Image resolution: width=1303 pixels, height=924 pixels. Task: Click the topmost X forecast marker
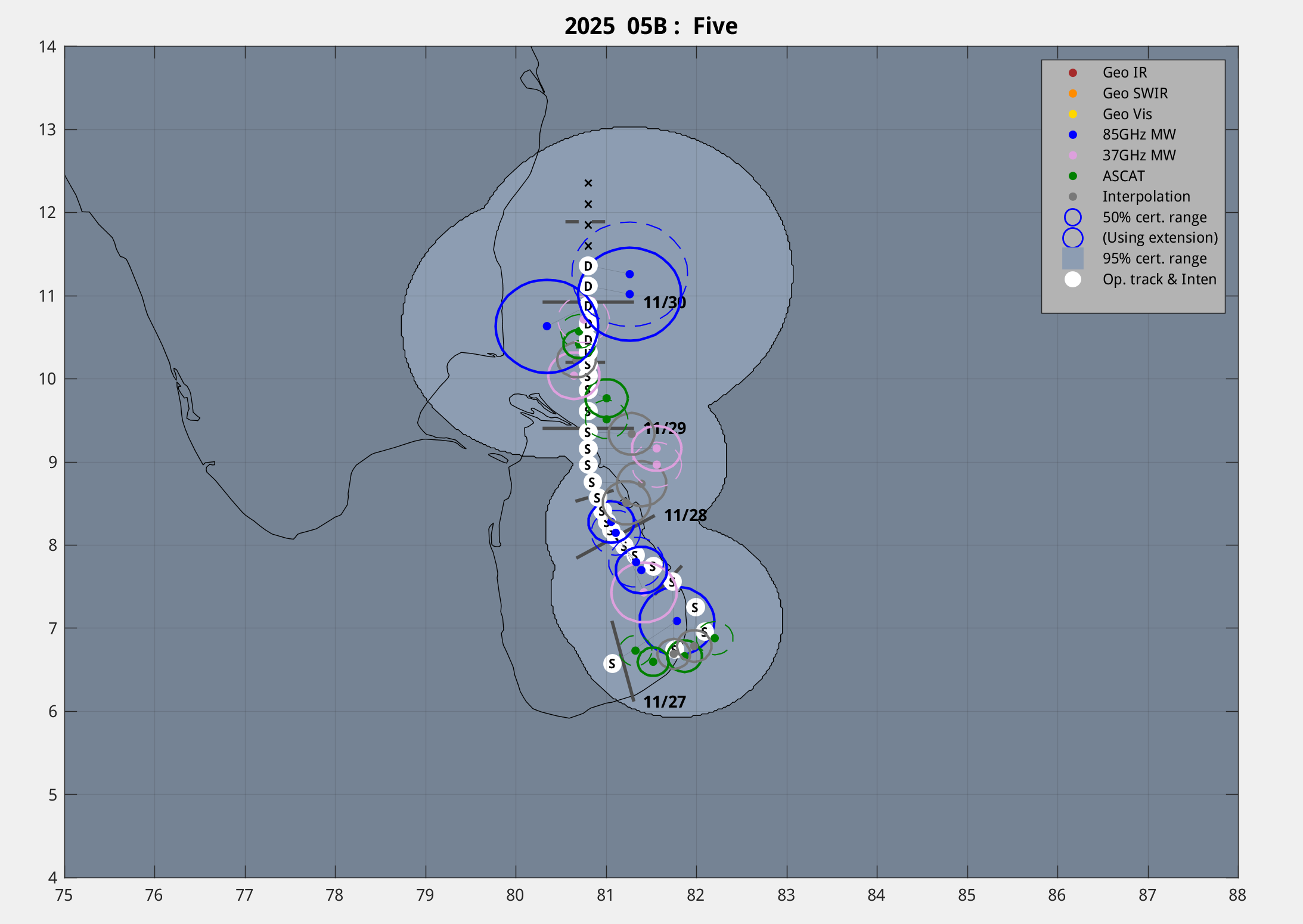pos(588,183)
